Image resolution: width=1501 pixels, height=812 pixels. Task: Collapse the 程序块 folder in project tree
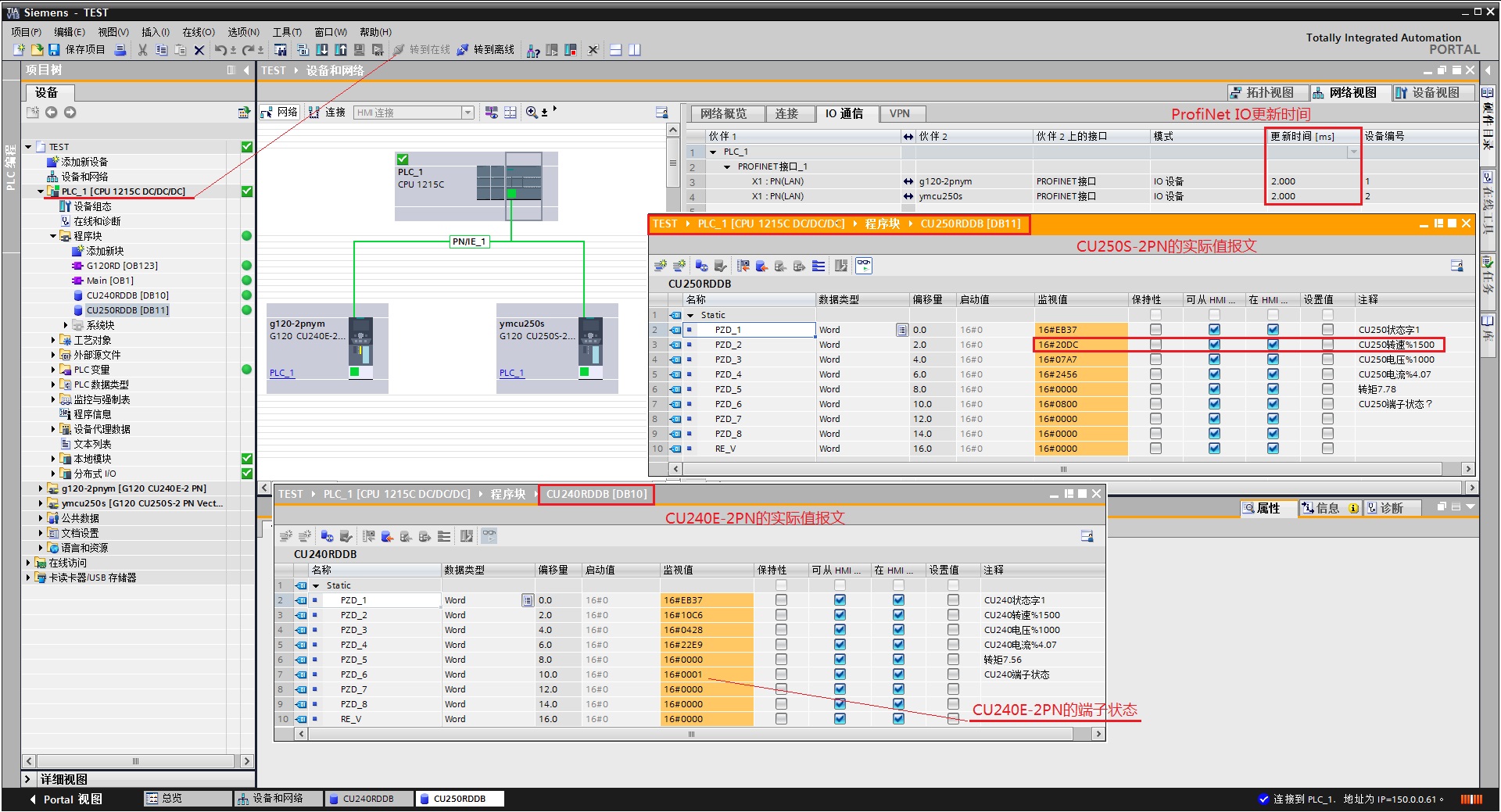tap(53, 236)
